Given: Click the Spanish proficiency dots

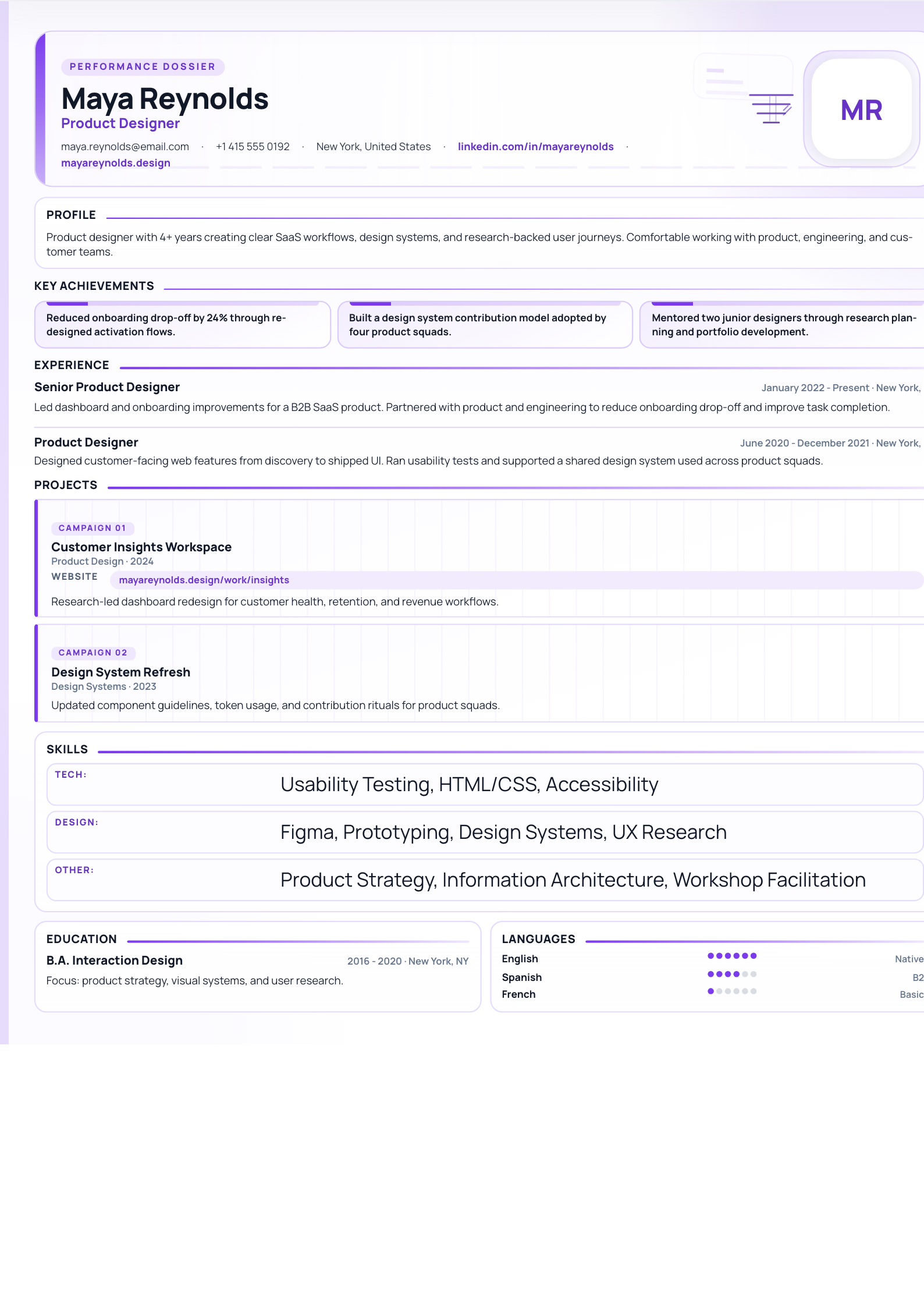Looking at the screenshot, I should click(732, 974).
